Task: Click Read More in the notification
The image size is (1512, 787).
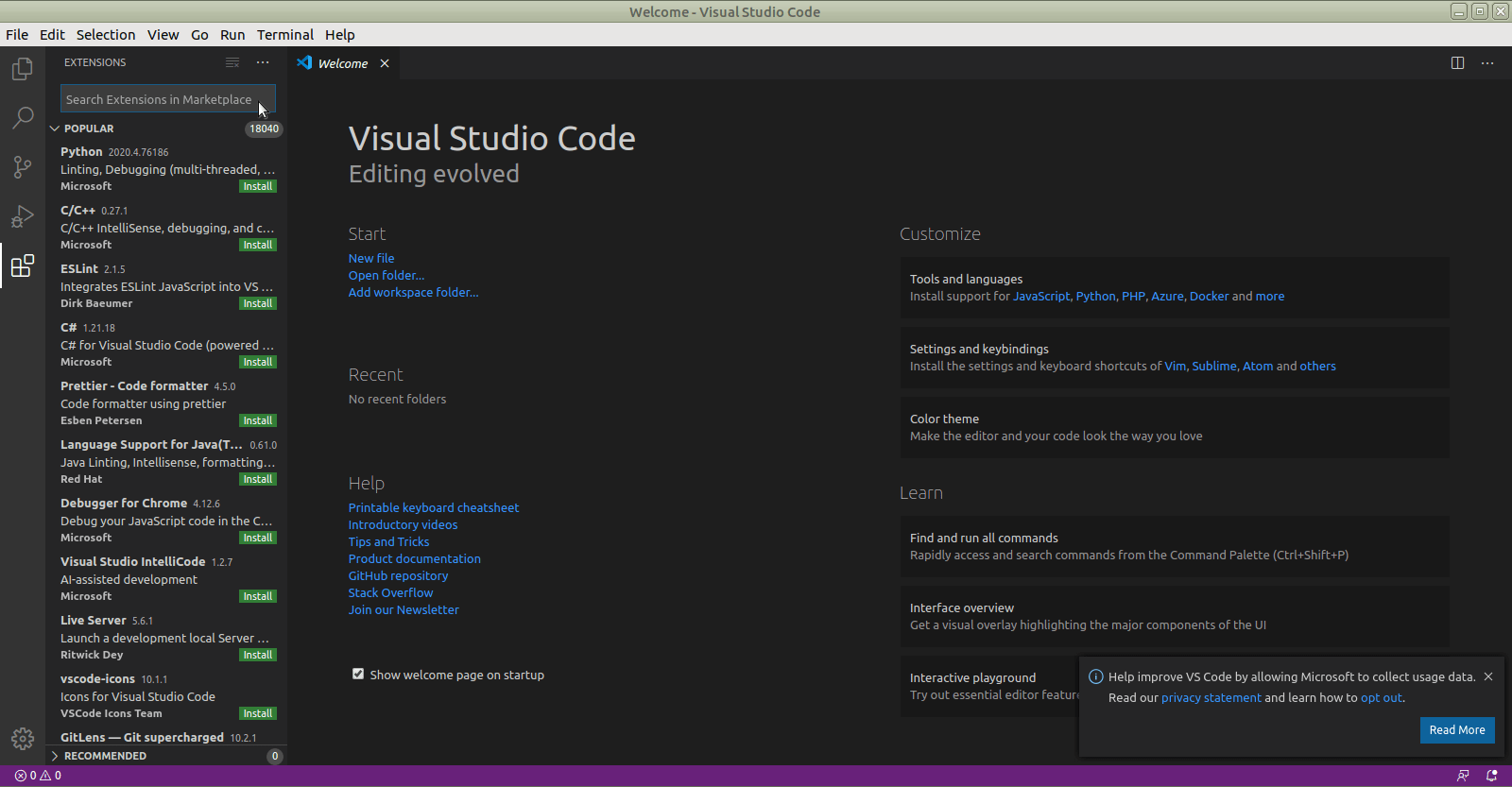Action: click(1457, 730)
